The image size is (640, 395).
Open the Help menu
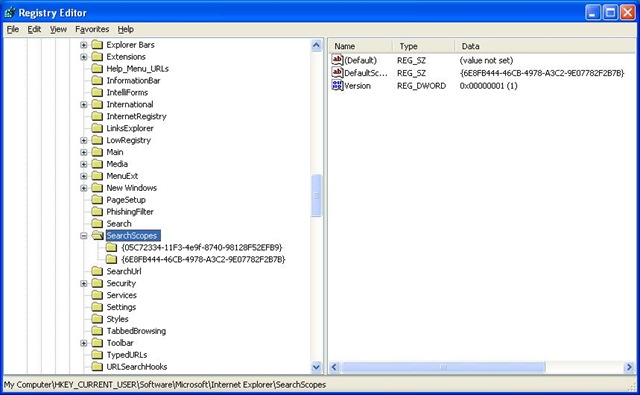tap(126, 29)
